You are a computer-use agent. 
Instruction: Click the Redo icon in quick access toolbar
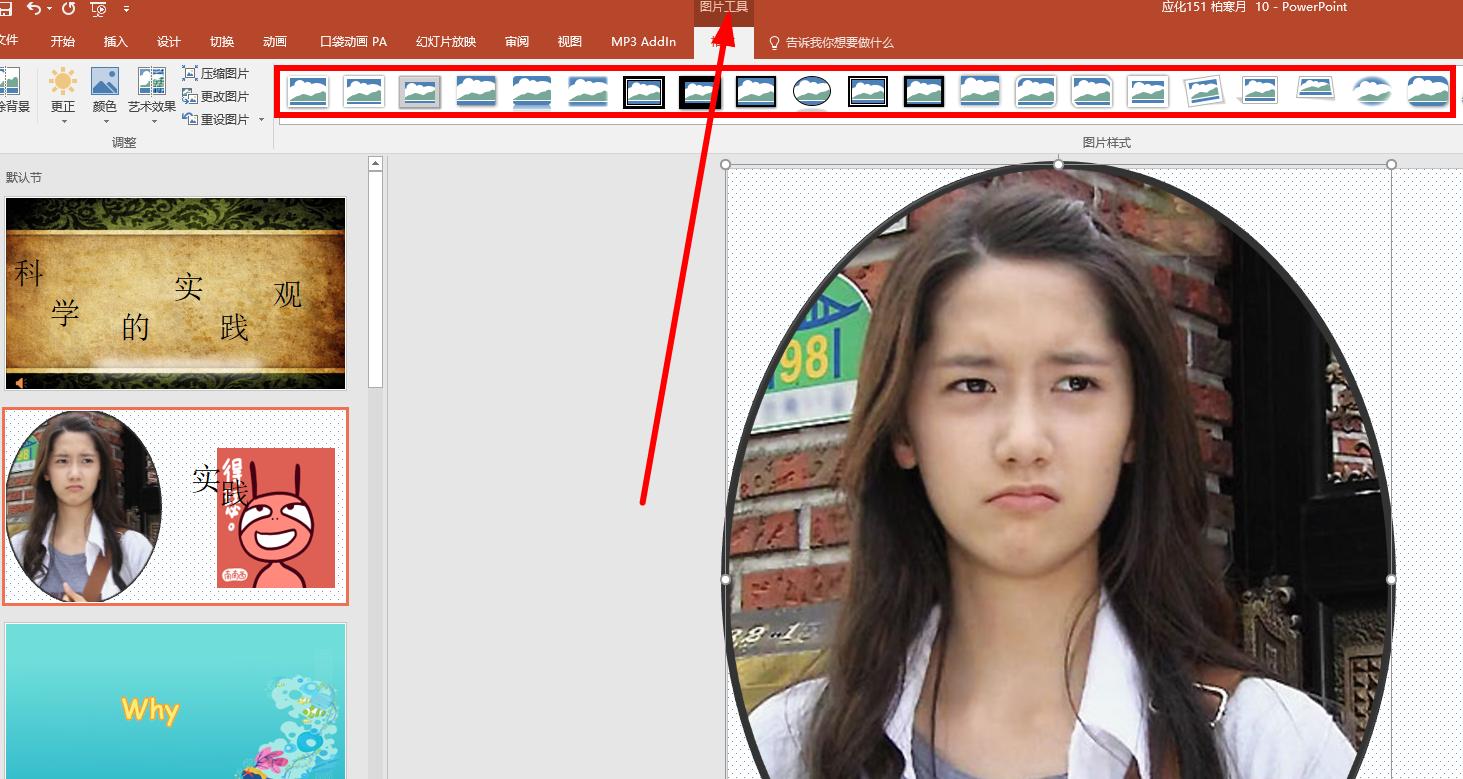68,9
